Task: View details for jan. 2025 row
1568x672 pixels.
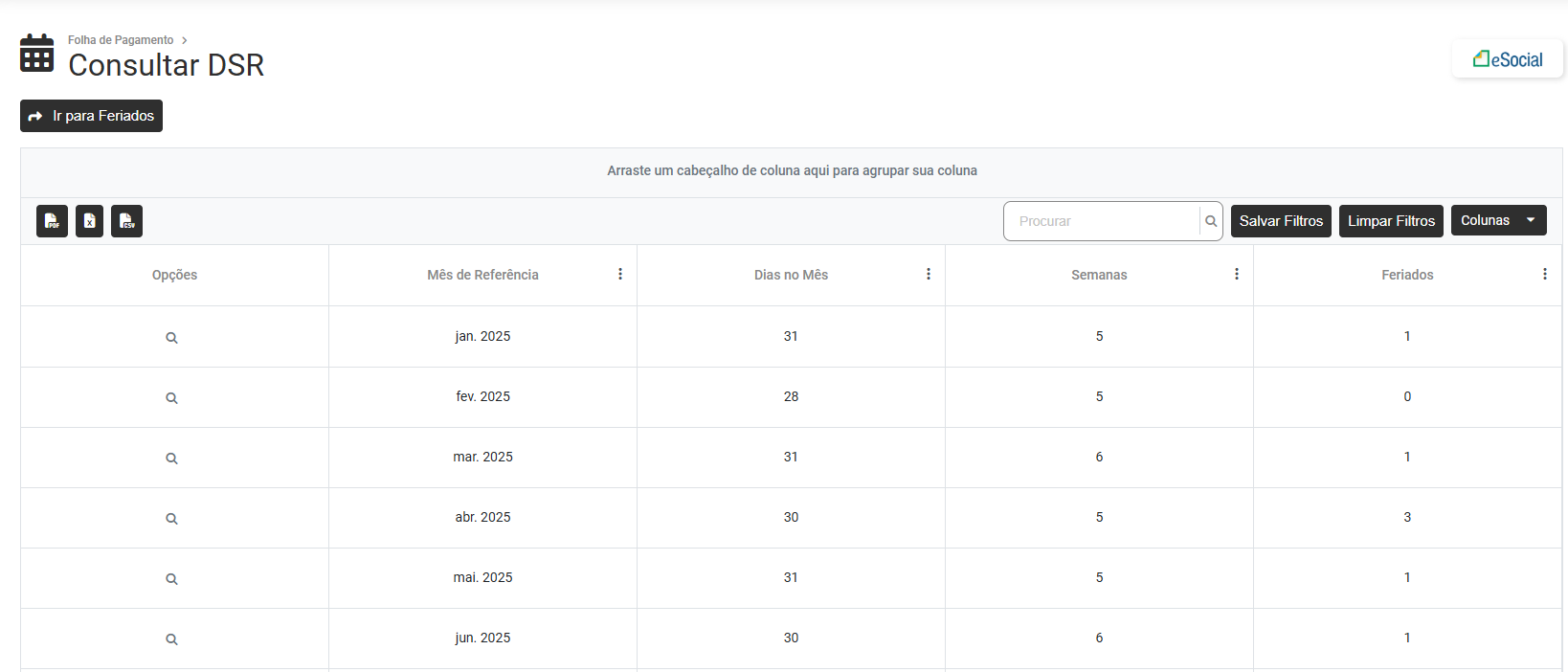Action: tap(171, 338)
